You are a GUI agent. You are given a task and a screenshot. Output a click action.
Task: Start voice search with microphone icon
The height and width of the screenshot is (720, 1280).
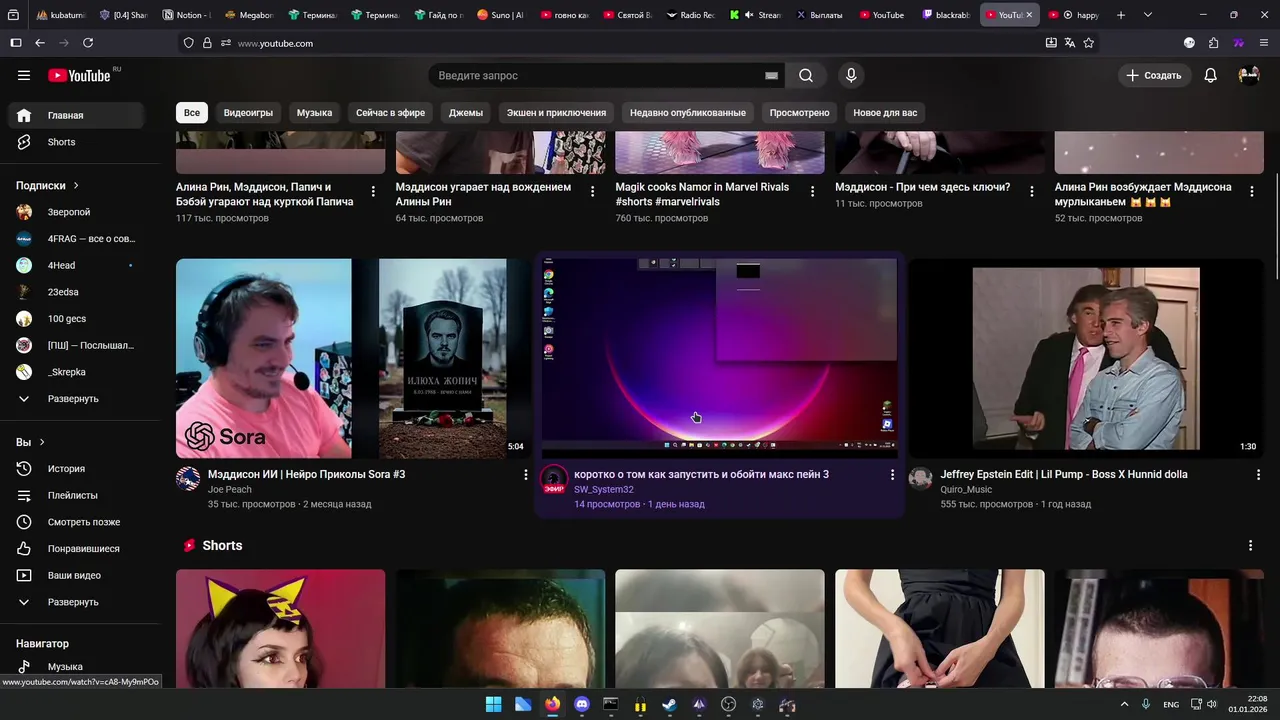pos(851,75)
